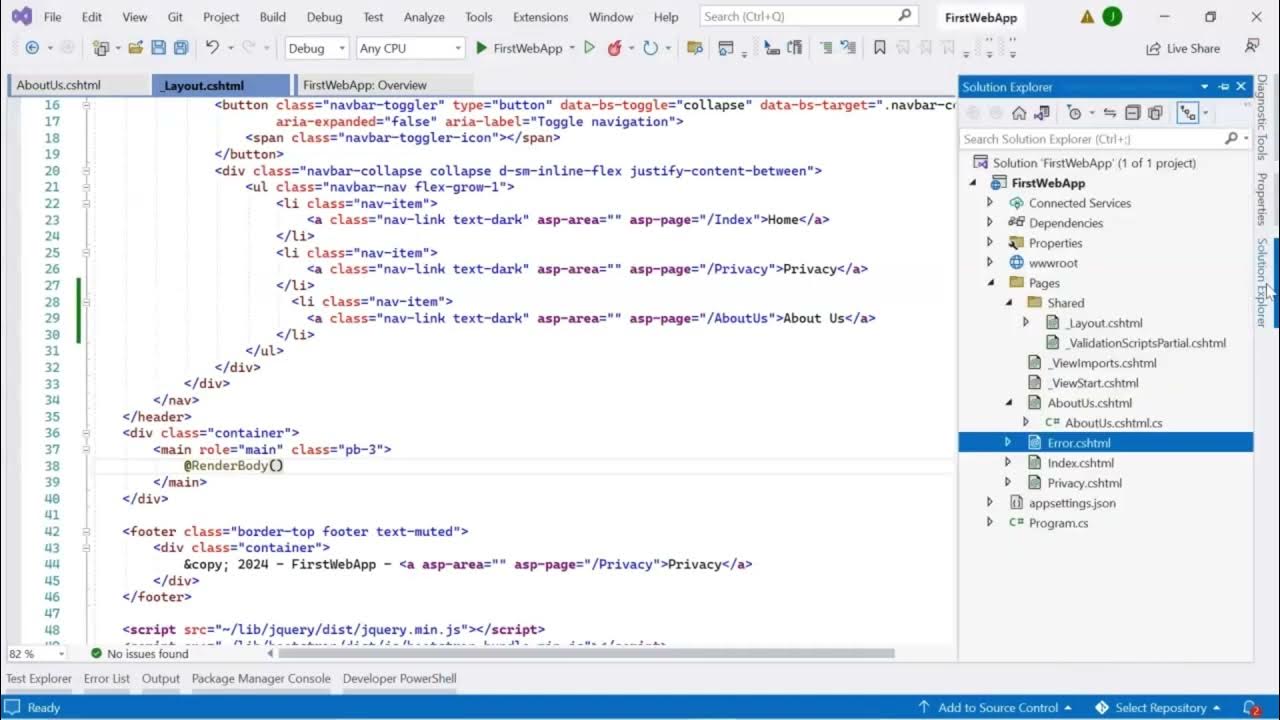Click the New Project toolbar icon
The width and height of the screenshot is (1280, 720).
(x=100, y=48)
